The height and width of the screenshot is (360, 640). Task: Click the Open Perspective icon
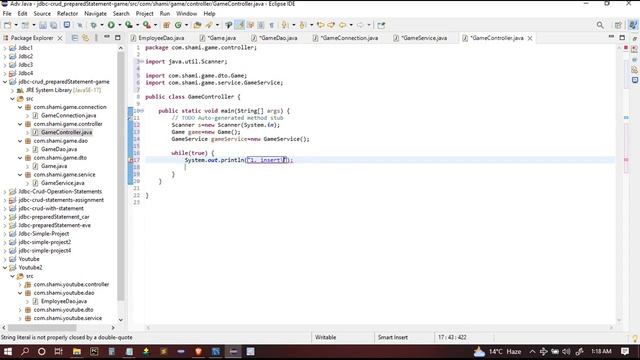click(618, 25)
